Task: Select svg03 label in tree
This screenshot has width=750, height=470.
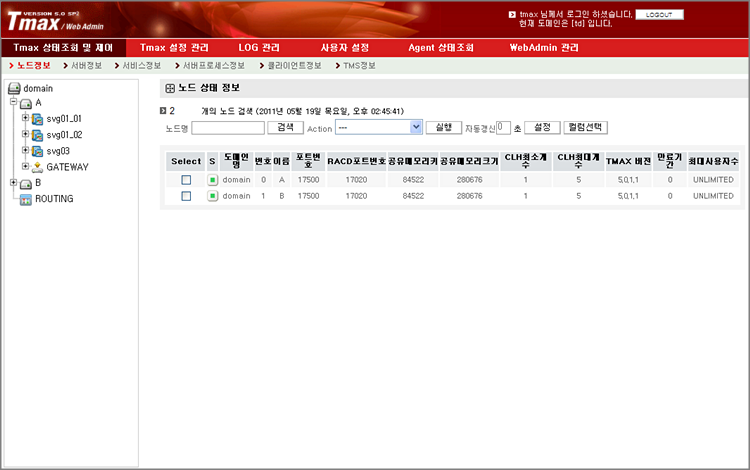Action: [x=58, y=151]
